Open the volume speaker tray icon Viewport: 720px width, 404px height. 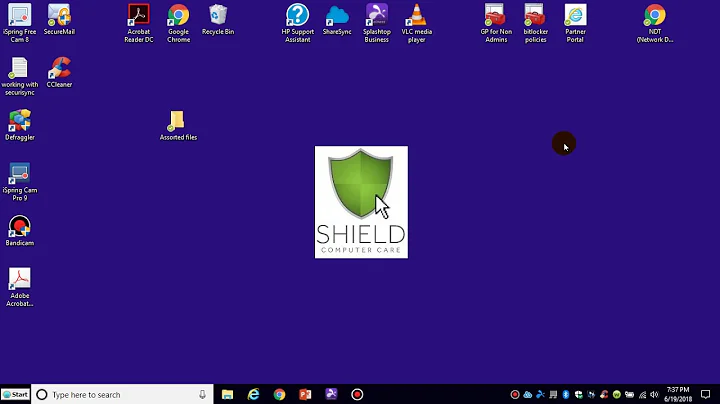tap(654, 394)
